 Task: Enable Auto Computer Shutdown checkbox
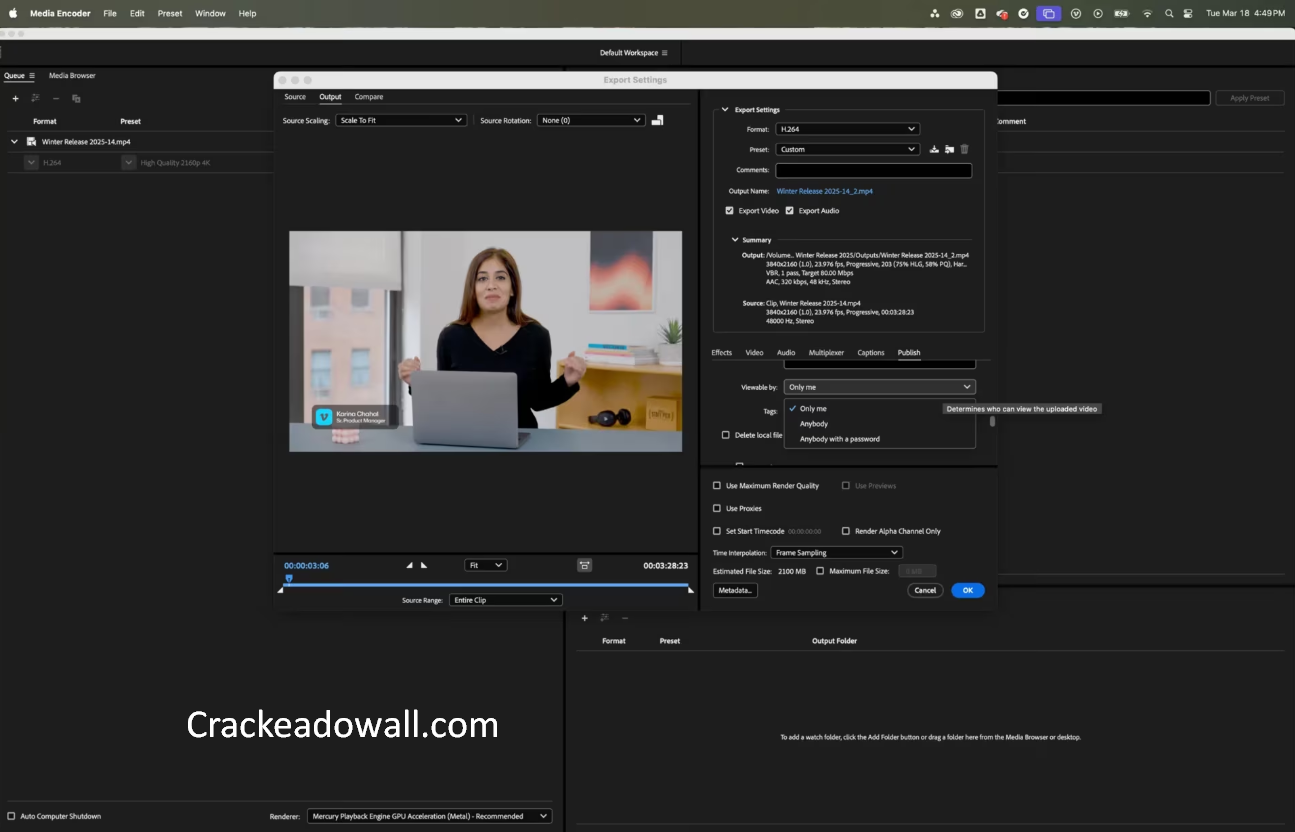coord(12,816)
